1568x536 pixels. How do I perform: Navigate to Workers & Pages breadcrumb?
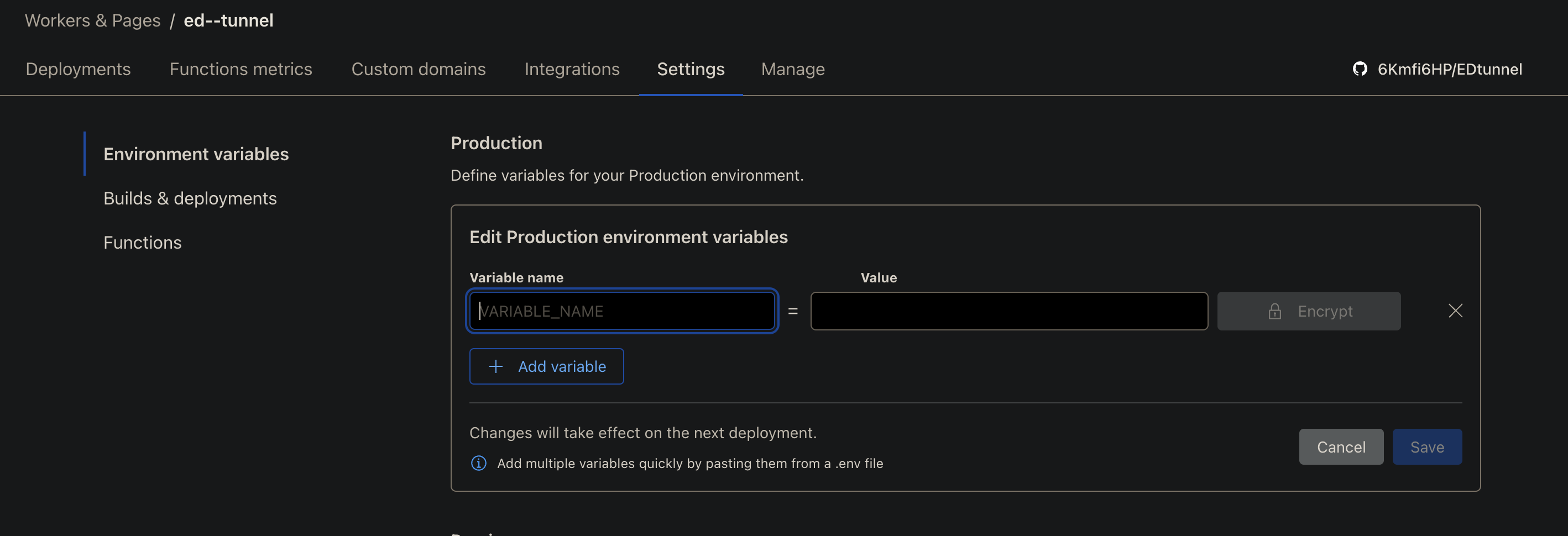[92, 20]
